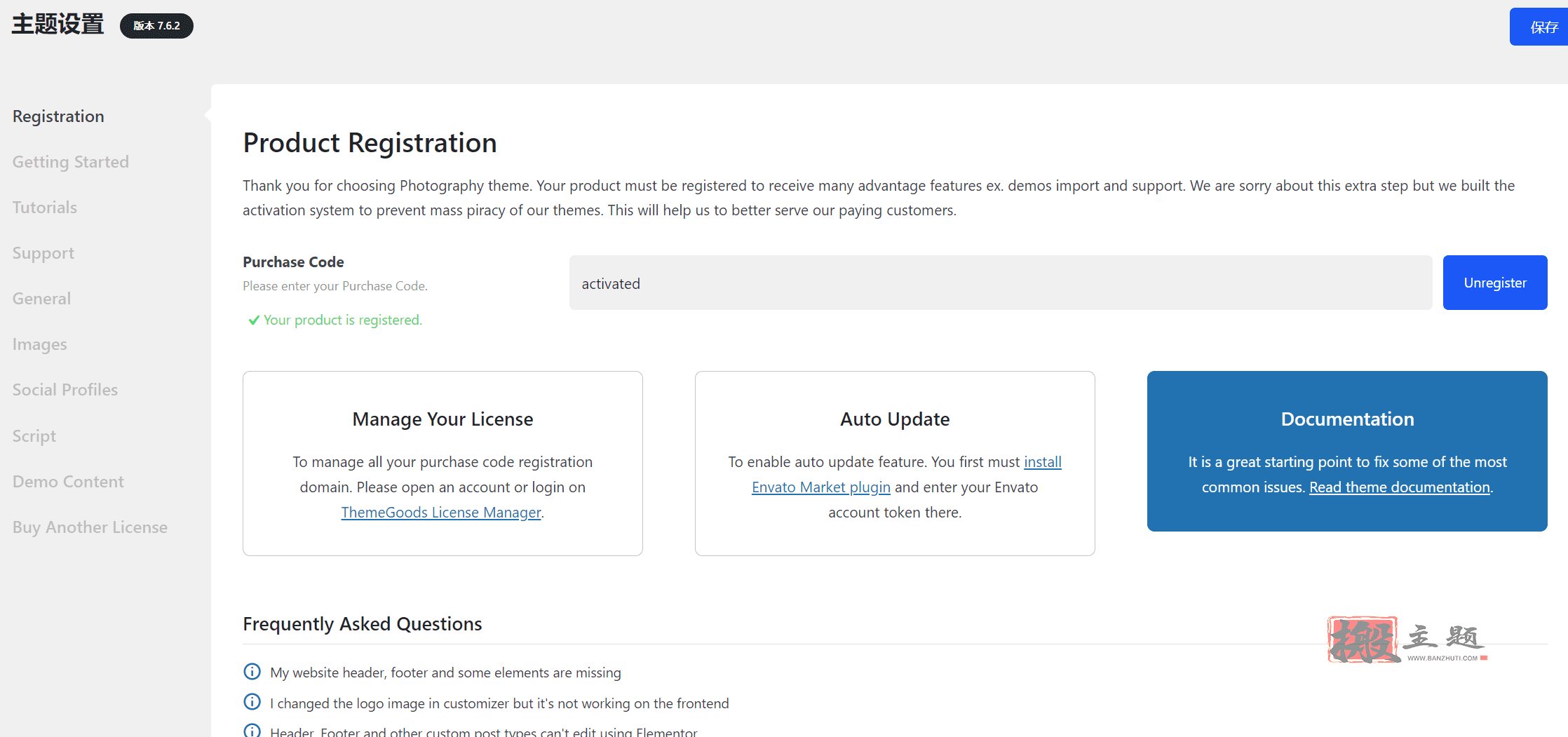Click the version 7.6.2 badge
This screenshot has height=737, width=1568.
[156, 26]
